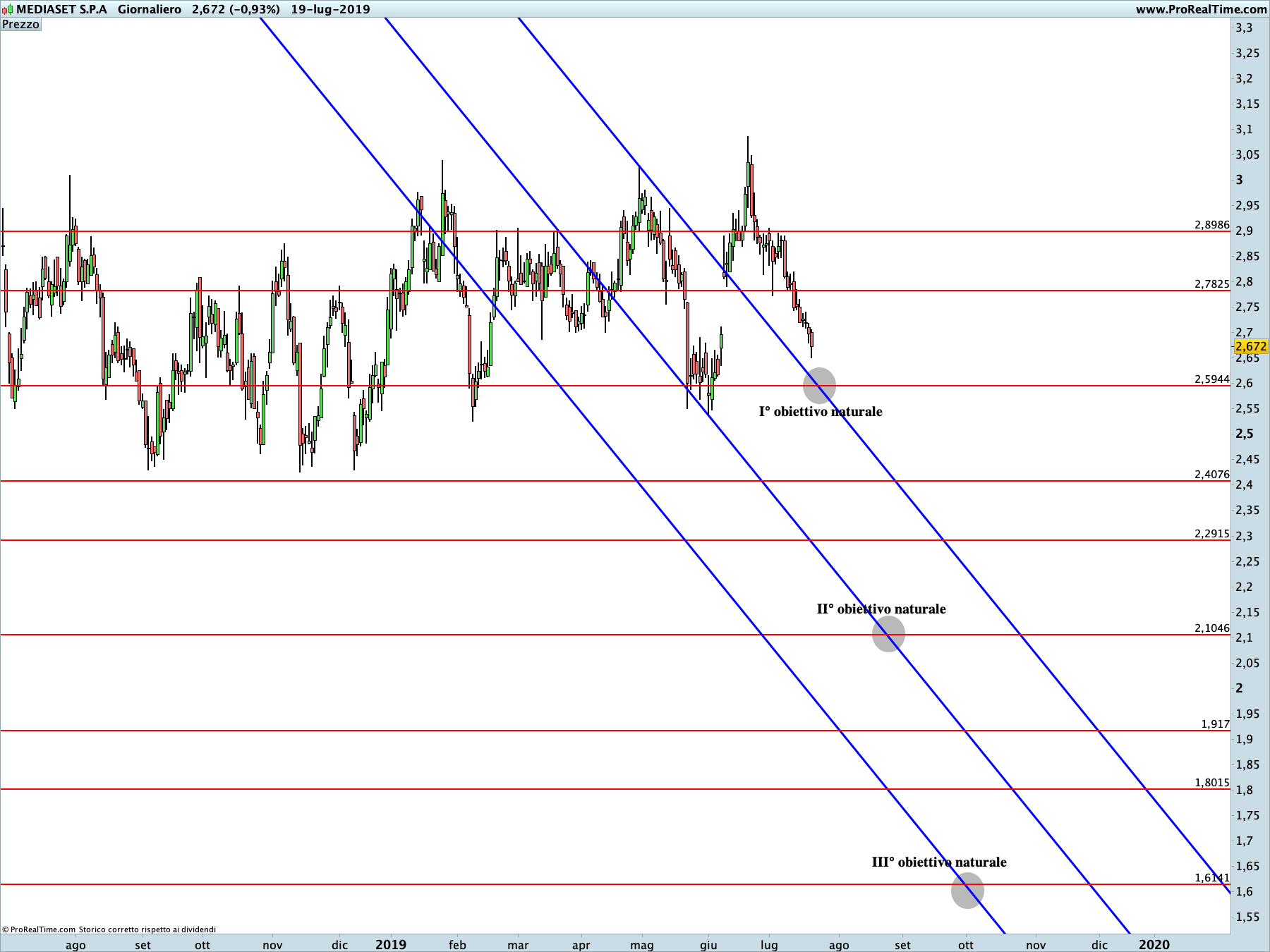Click the 2,2915 level label

[x=1211, y=534]
